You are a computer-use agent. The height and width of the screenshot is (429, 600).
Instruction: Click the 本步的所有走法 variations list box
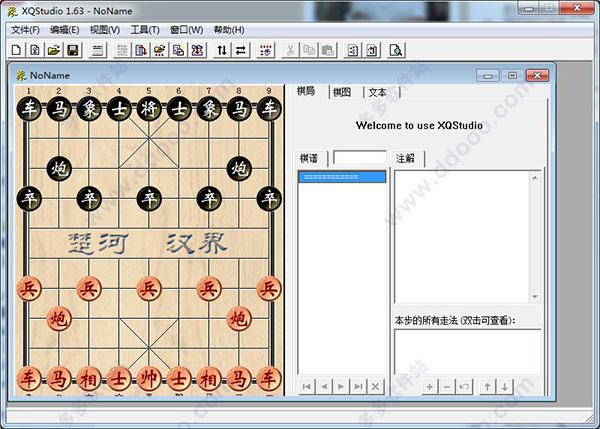point(468,352)
